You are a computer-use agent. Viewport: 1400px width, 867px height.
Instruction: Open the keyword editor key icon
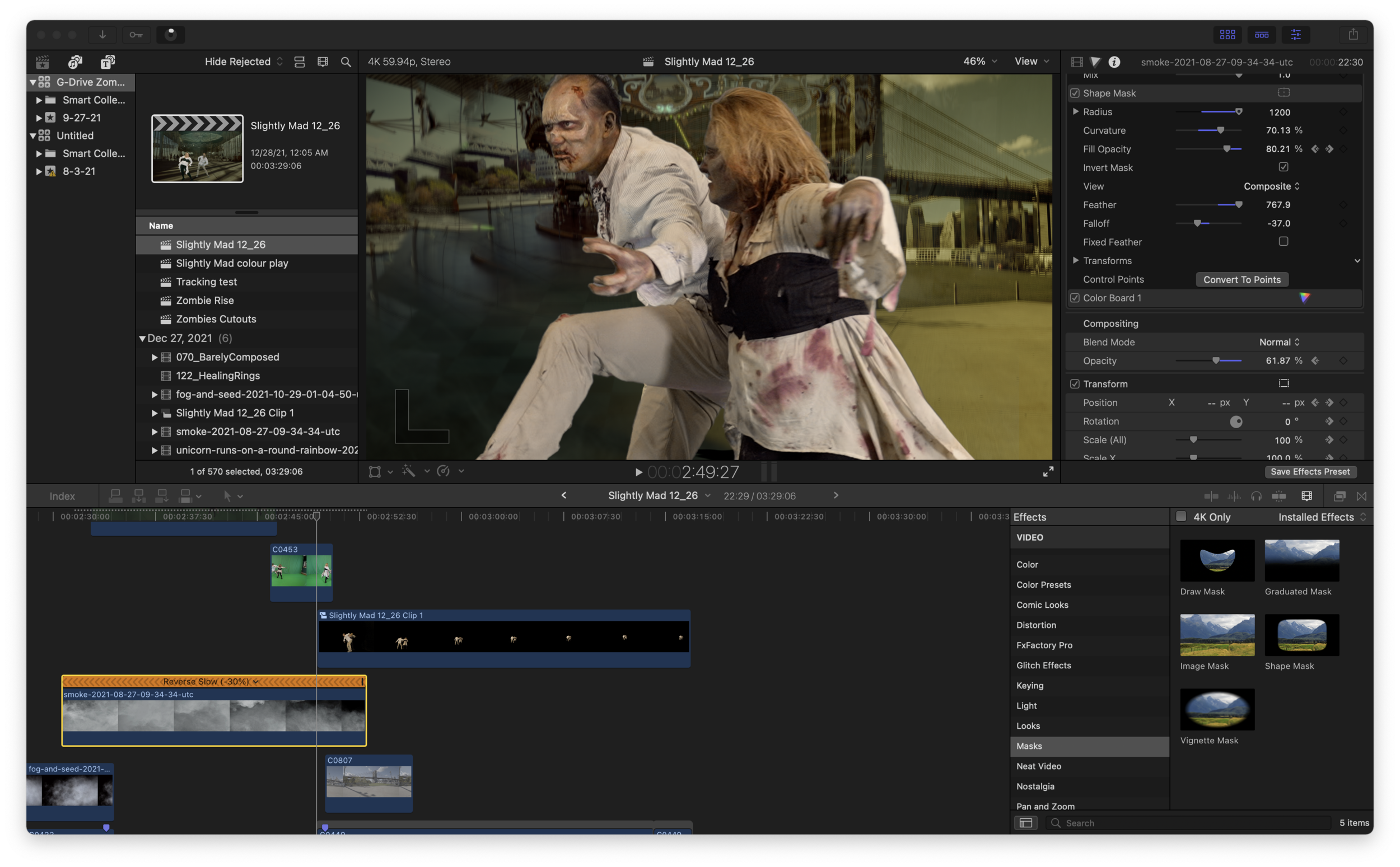(x=136, y=34)
